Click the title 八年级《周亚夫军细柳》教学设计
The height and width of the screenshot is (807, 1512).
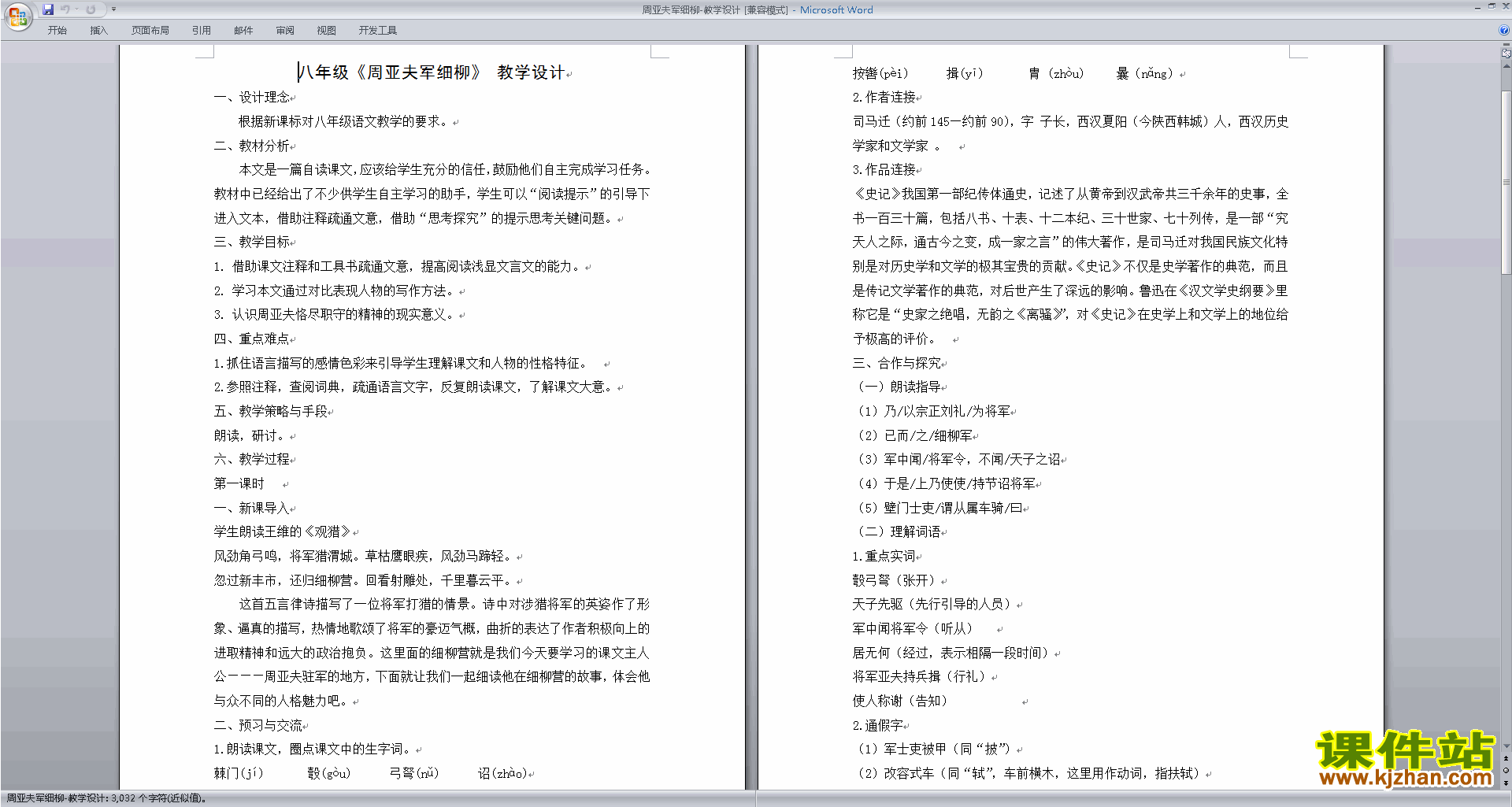432,72
